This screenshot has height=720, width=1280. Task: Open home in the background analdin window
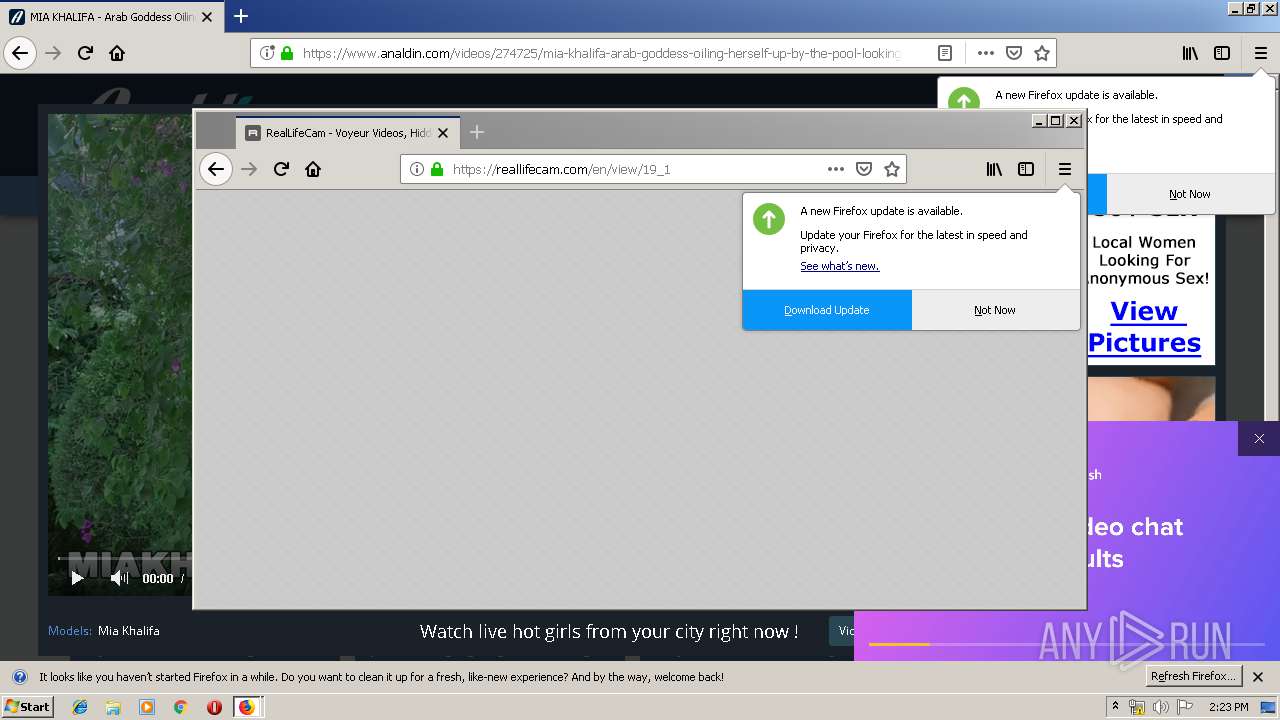(117, 53)
